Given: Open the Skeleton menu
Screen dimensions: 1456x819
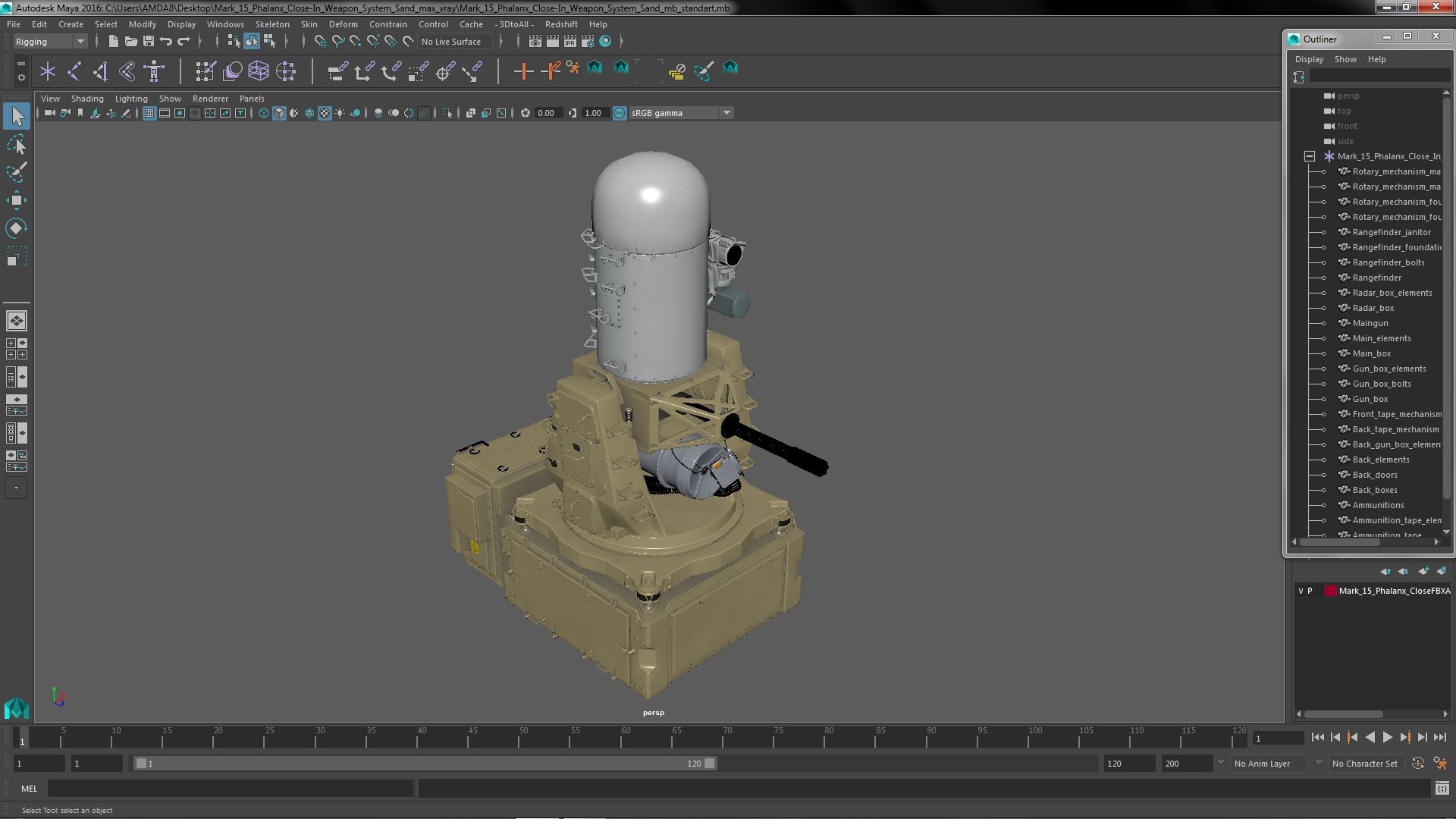Looking at the screenshot, I should (272, 24).
